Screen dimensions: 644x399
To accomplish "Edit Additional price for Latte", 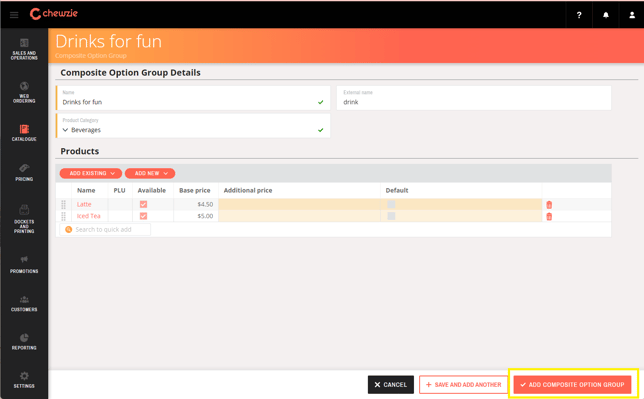I will tap(299, 204).
